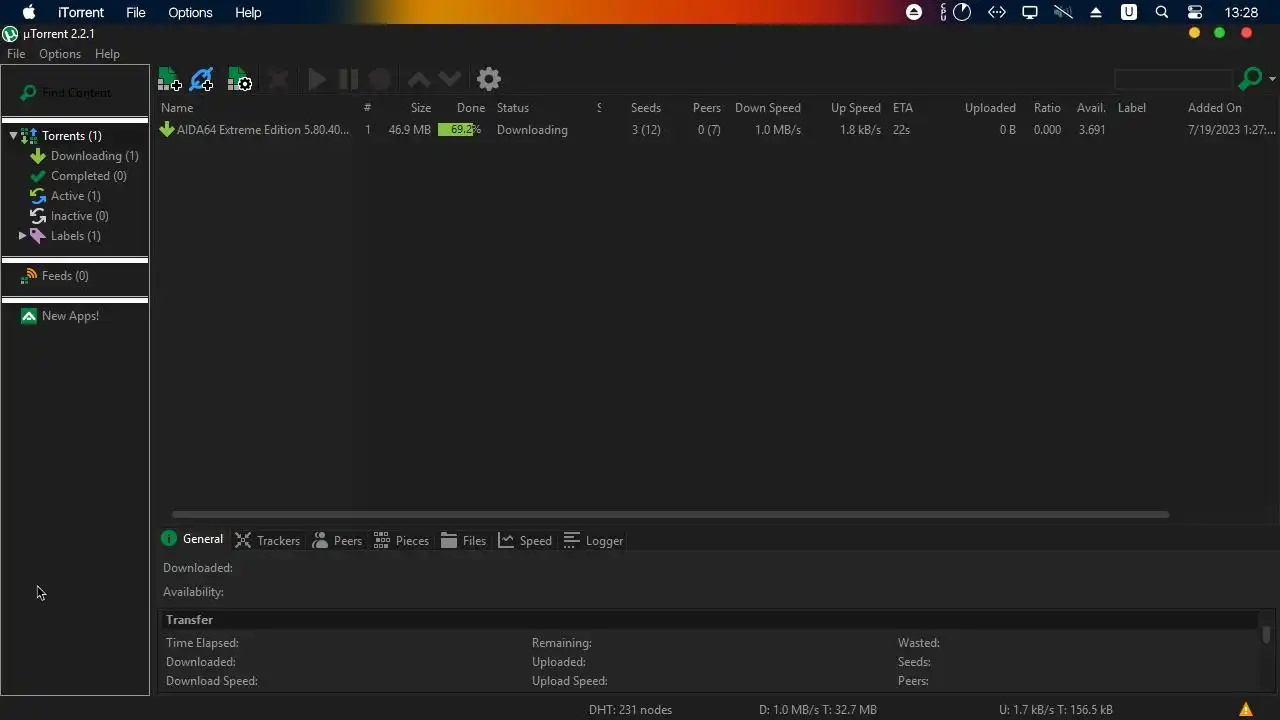The height and width of the screenshot is (720, 1280).
Task: Sort torrents by Down Speed column
Action: pos(767,108)
